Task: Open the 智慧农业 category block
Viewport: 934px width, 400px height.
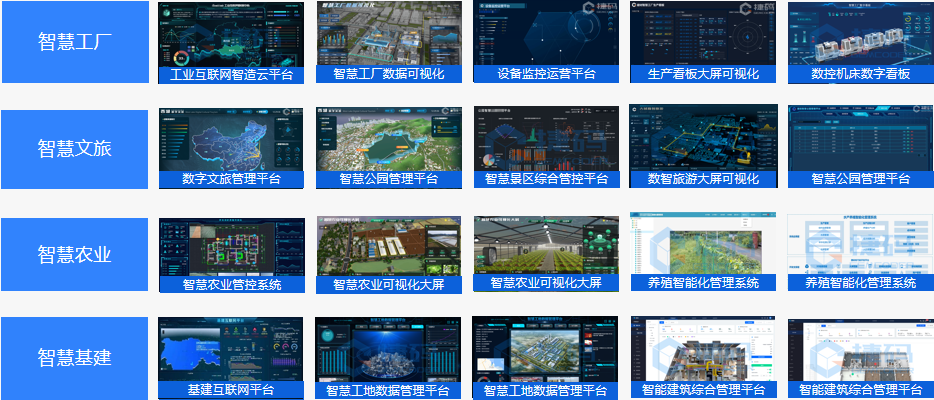Action: 74,254
